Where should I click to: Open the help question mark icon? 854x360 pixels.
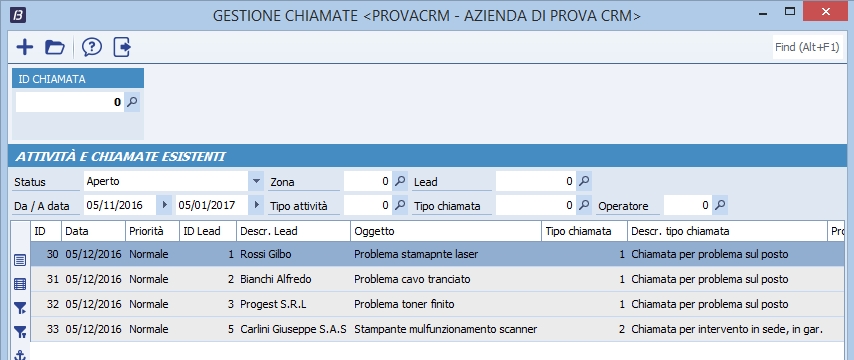pyautogui.click(x=92, y=47)
